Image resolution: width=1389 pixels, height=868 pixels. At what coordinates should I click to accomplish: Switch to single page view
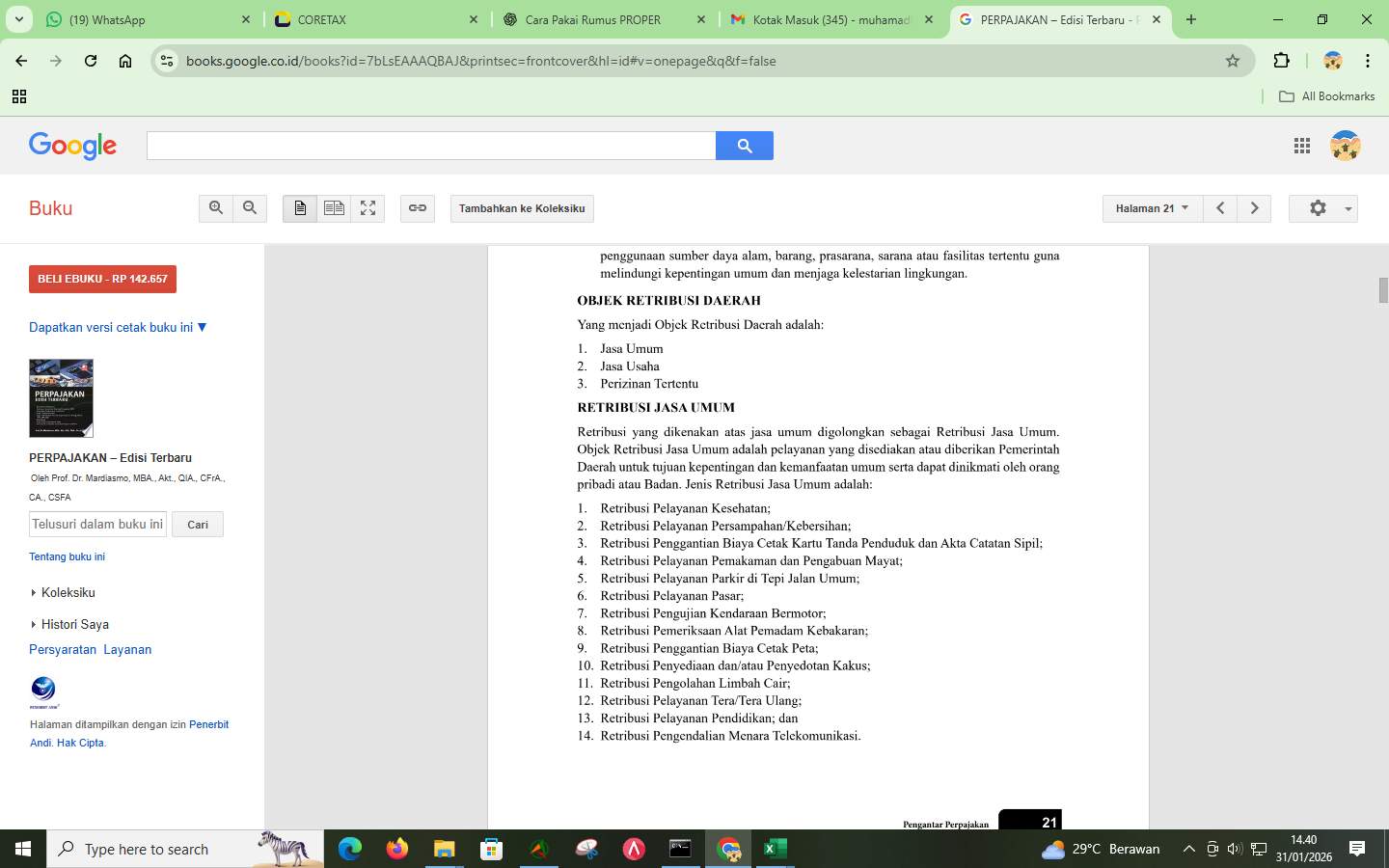click(299, 207)
